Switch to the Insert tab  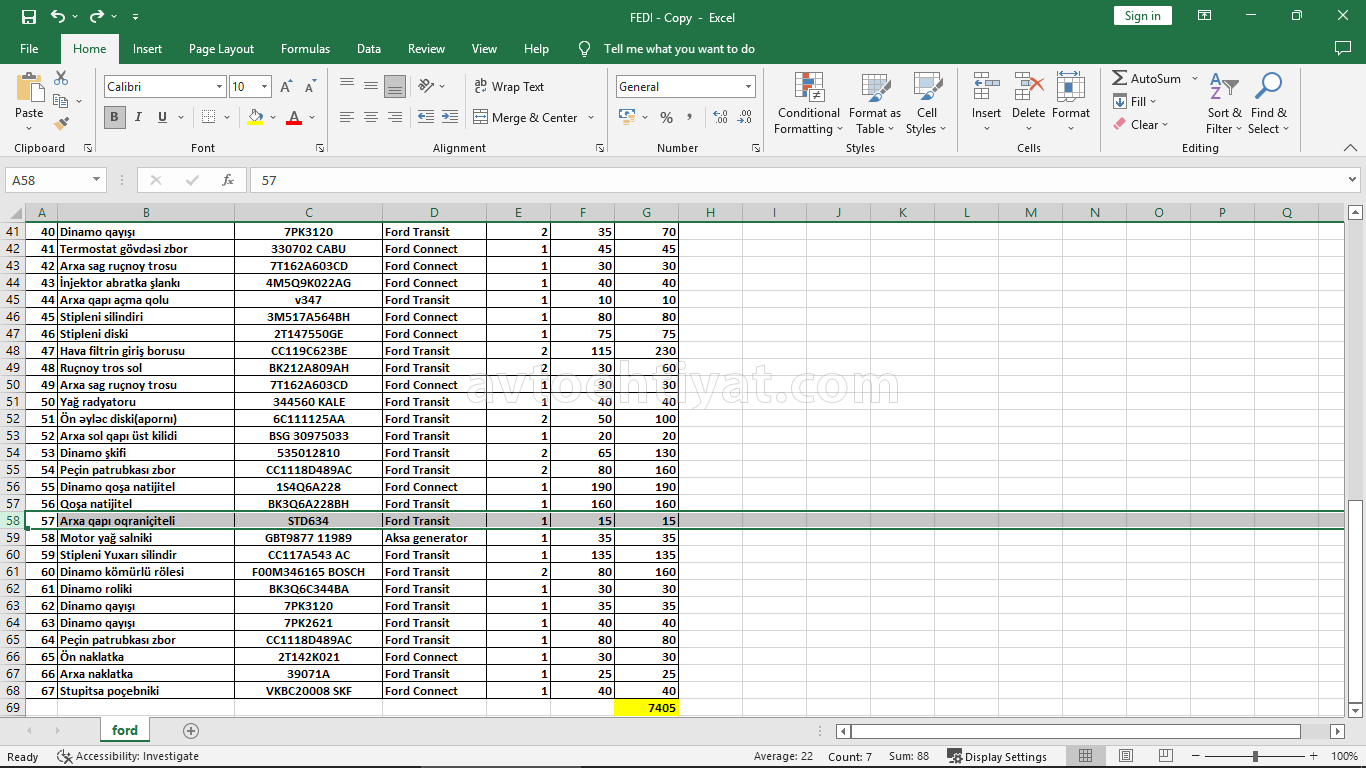pos(147,49)
